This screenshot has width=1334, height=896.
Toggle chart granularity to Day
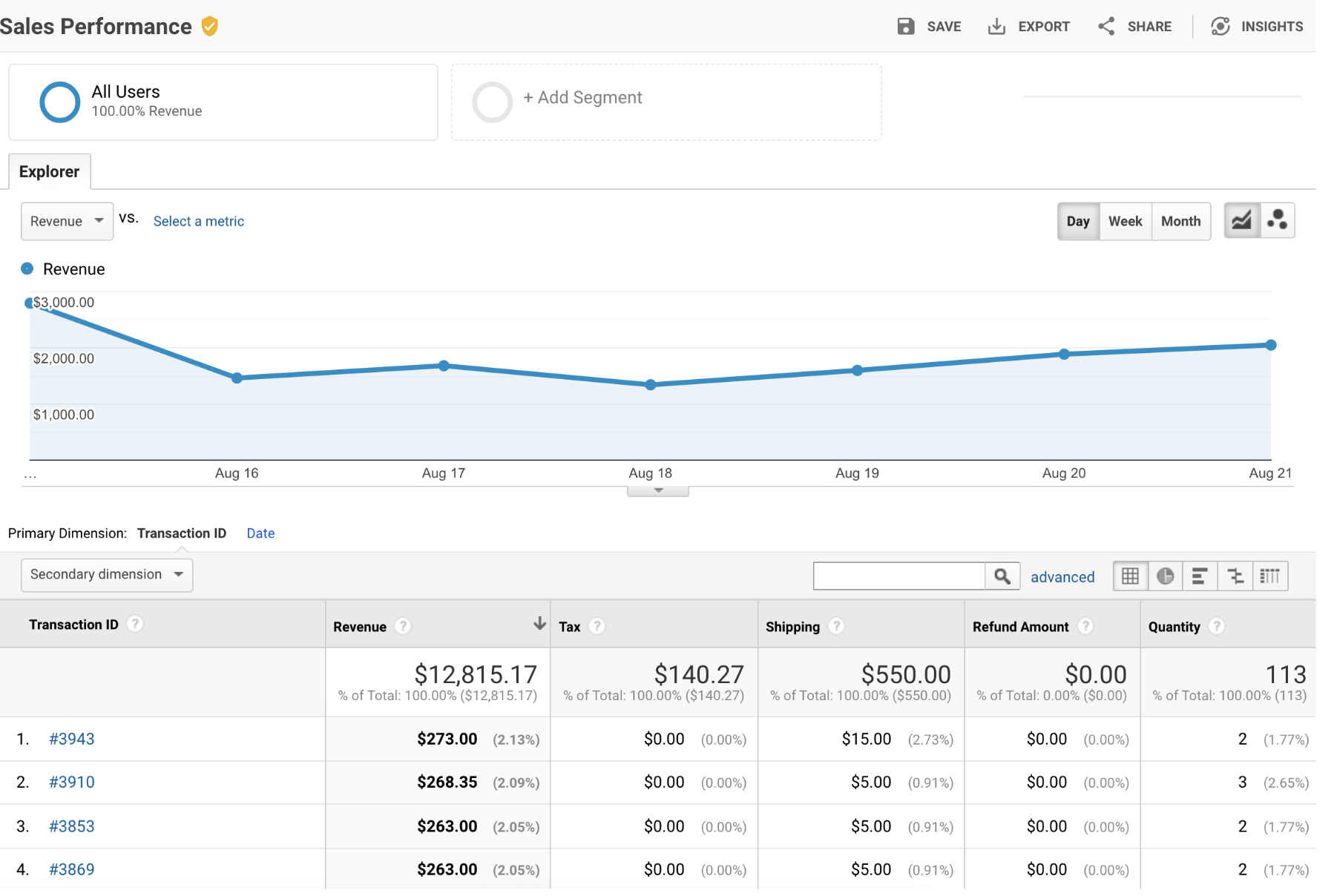point(1078,221)
